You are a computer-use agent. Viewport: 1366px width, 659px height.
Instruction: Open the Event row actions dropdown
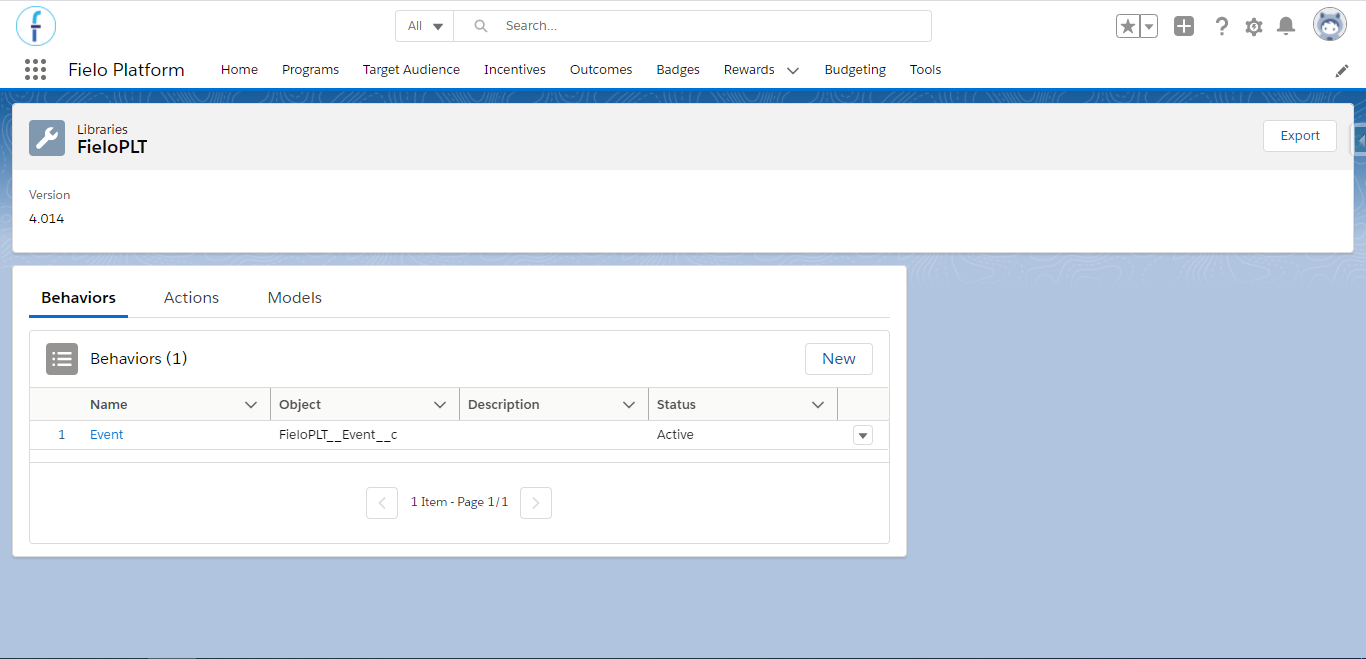[x=863, y=435]
